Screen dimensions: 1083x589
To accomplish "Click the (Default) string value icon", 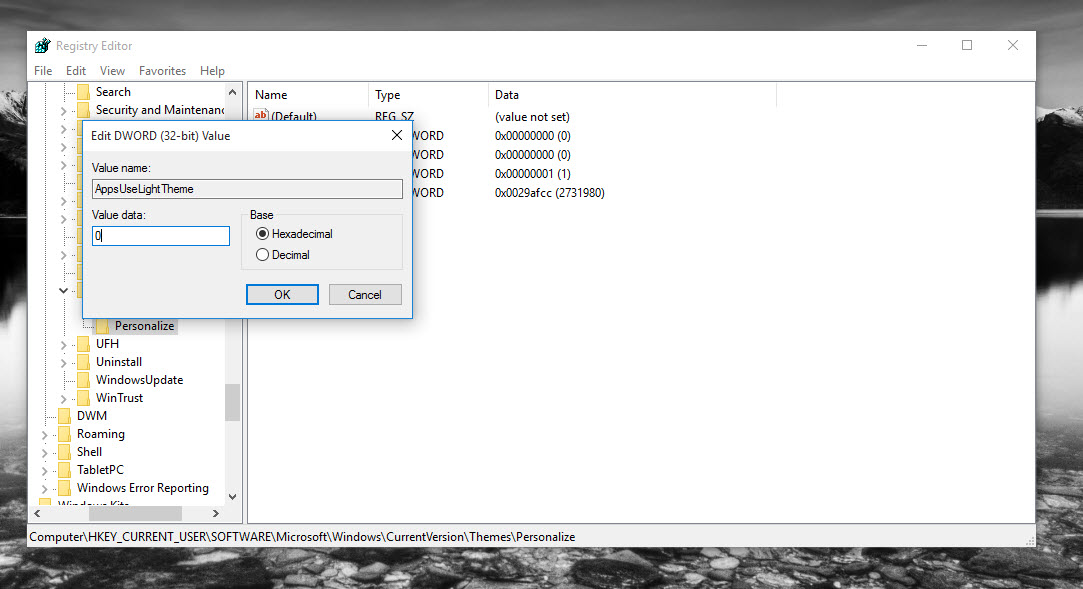I will pyautogui.click(x=260, y=115).
